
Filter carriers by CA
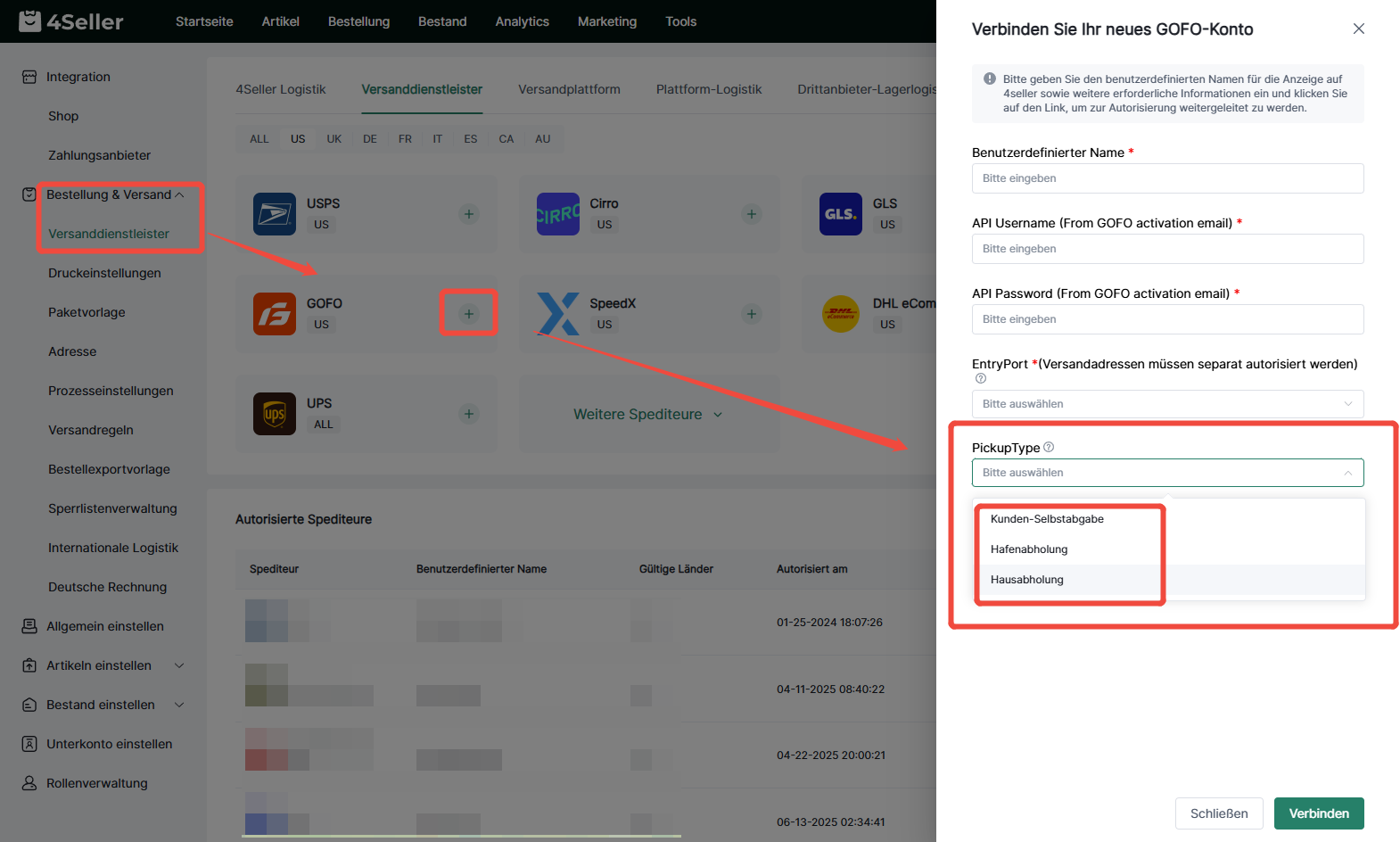[x=506, y=139]
